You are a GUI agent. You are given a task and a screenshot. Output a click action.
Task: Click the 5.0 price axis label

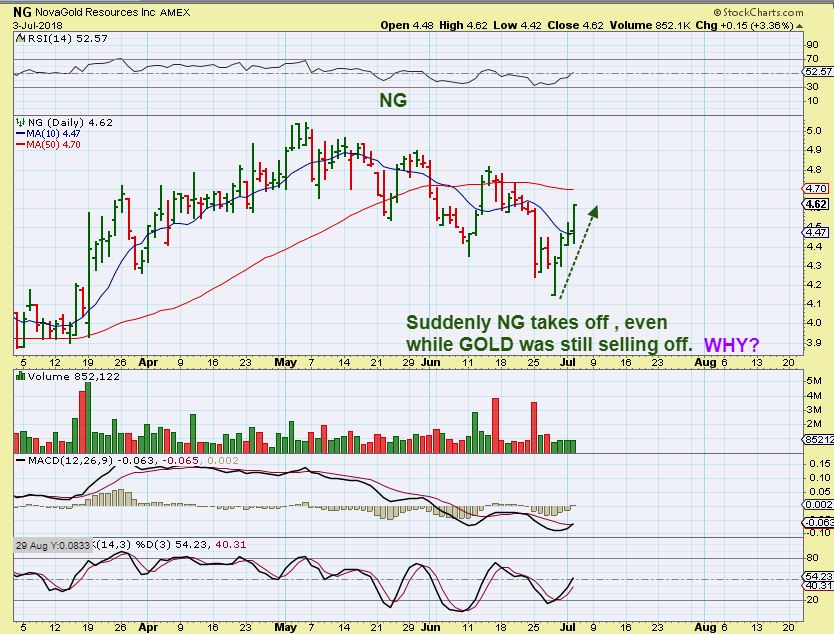(x=814, y=131)
